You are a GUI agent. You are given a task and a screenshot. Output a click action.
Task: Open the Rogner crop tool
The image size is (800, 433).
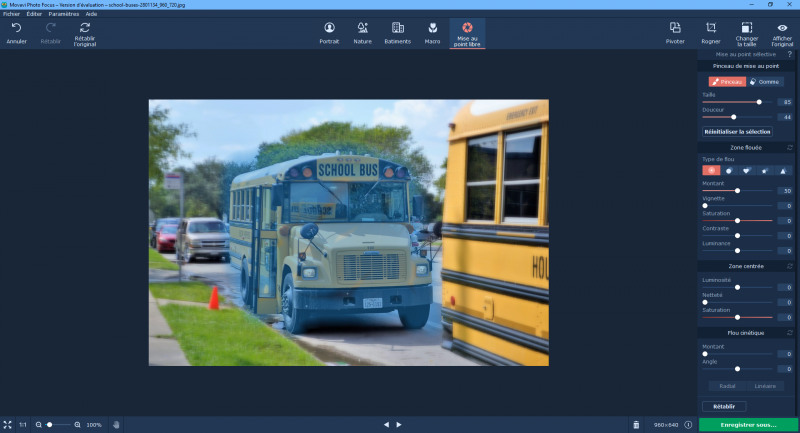(711, 32)
